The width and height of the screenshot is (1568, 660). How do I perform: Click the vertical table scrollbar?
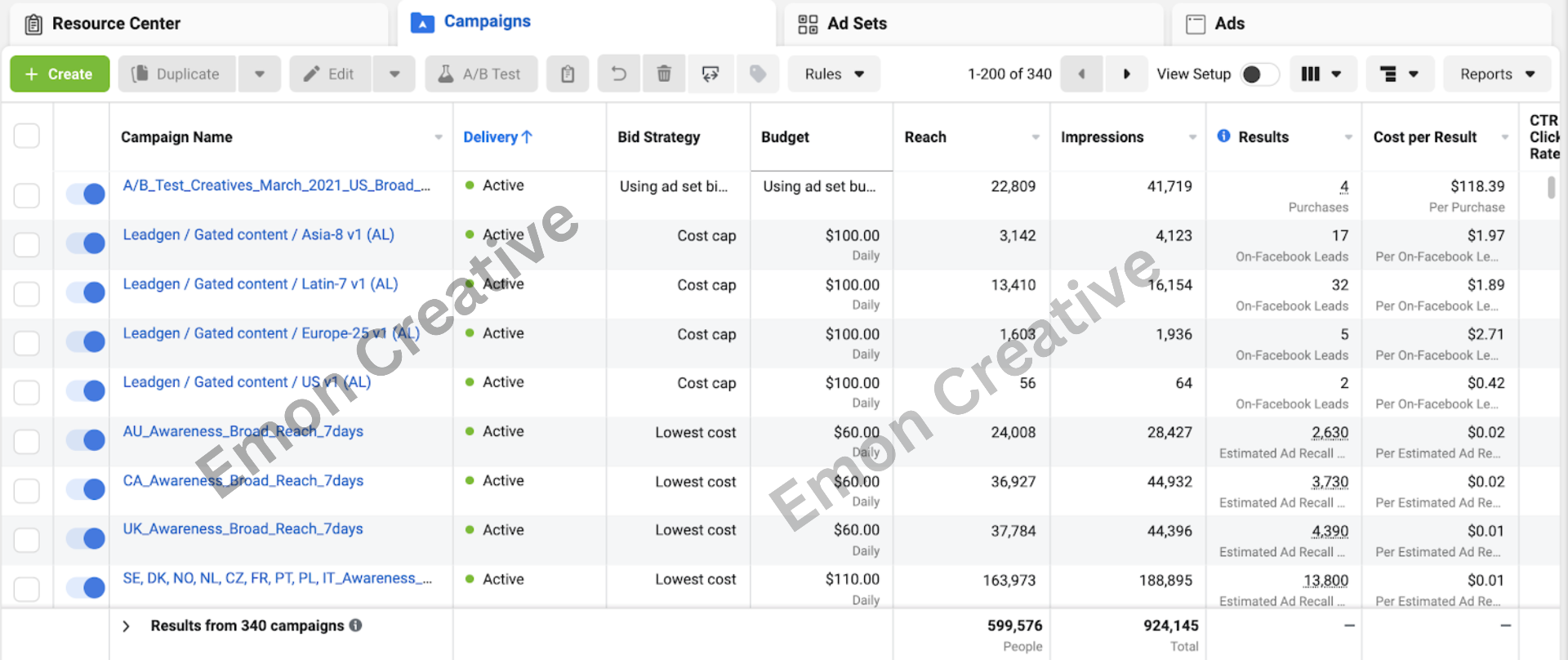tap(1552, 188)
